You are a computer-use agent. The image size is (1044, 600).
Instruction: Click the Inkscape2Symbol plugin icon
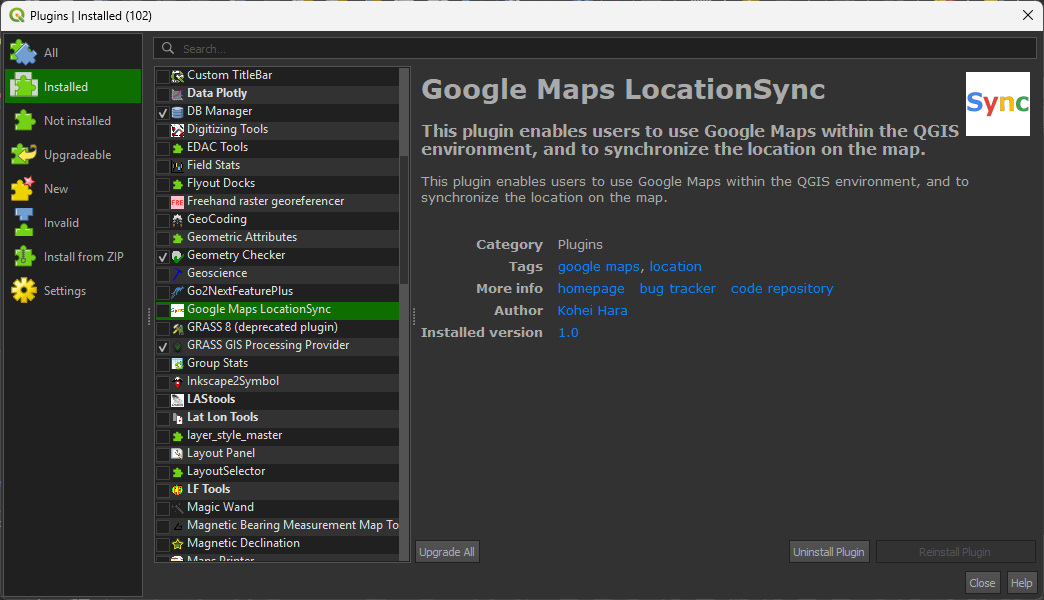[x=177, y=382]
